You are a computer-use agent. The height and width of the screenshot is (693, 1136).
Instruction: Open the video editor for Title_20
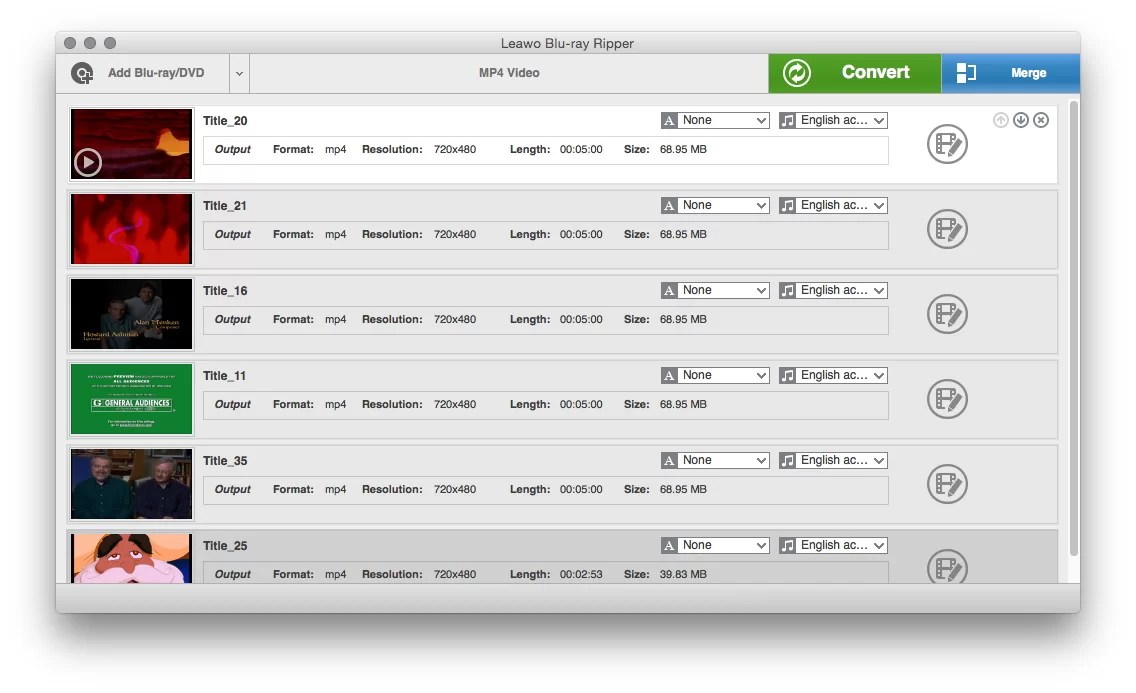pos(947,144)
